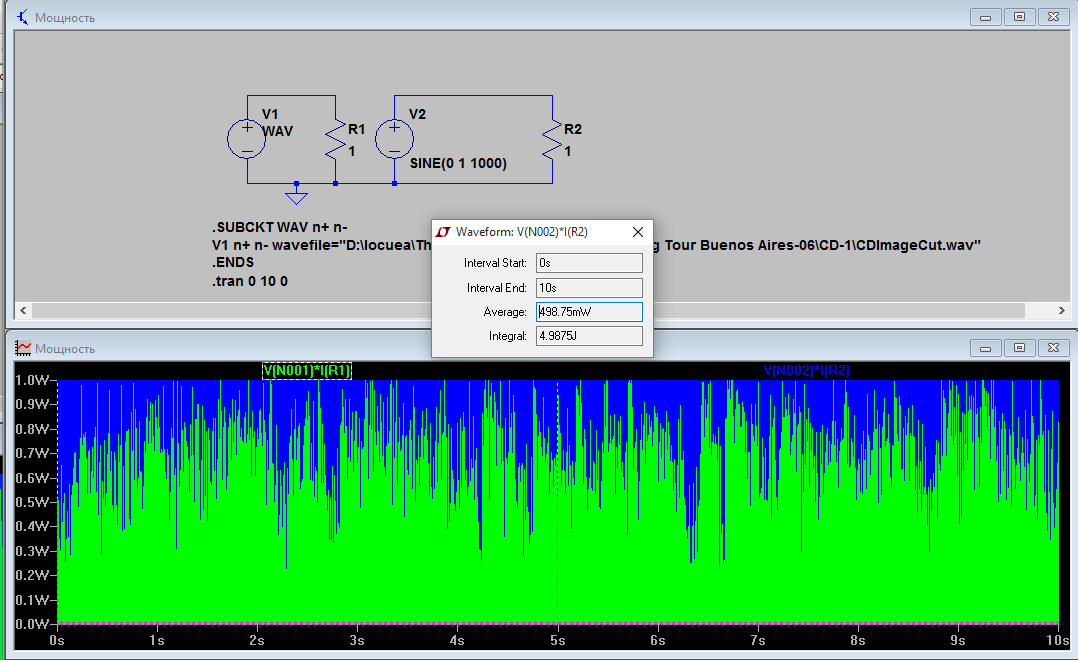
Task: Close the Waveform V(N002)*I(R2) dialog
Action: [637, 232]
